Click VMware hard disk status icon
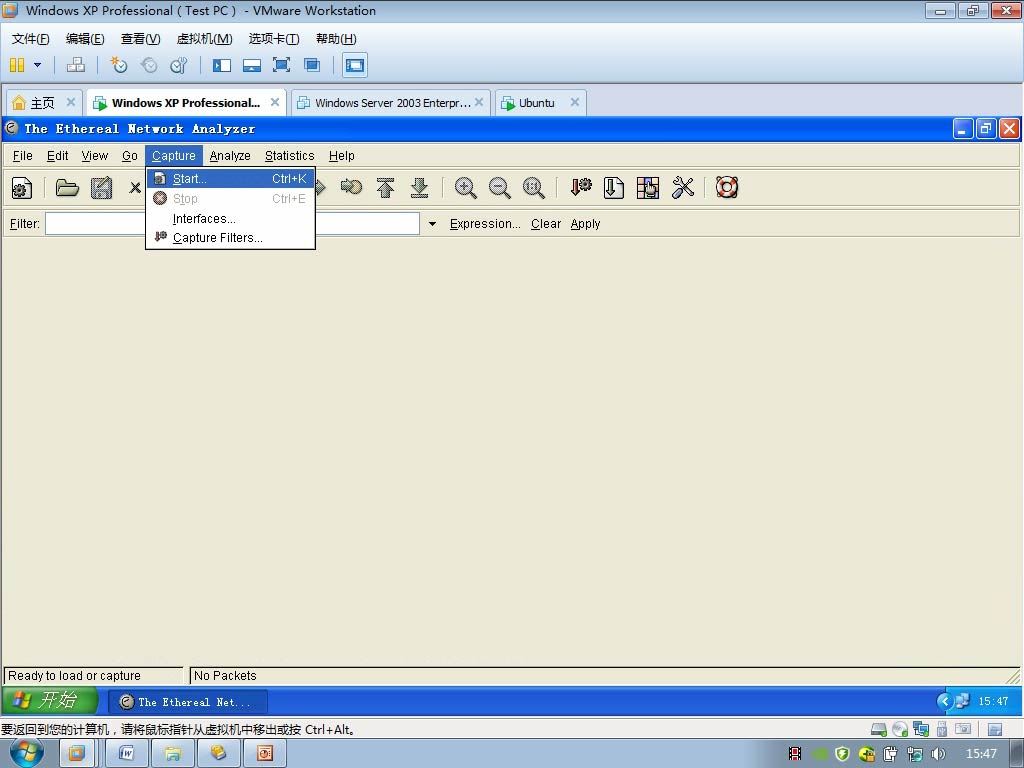This screenshot has height=768, width=1024. coord(879,729)
